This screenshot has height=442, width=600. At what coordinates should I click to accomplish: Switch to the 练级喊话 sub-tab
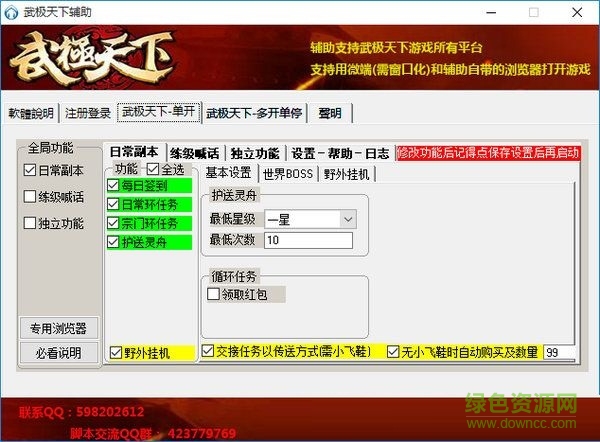tap(195, 153)
